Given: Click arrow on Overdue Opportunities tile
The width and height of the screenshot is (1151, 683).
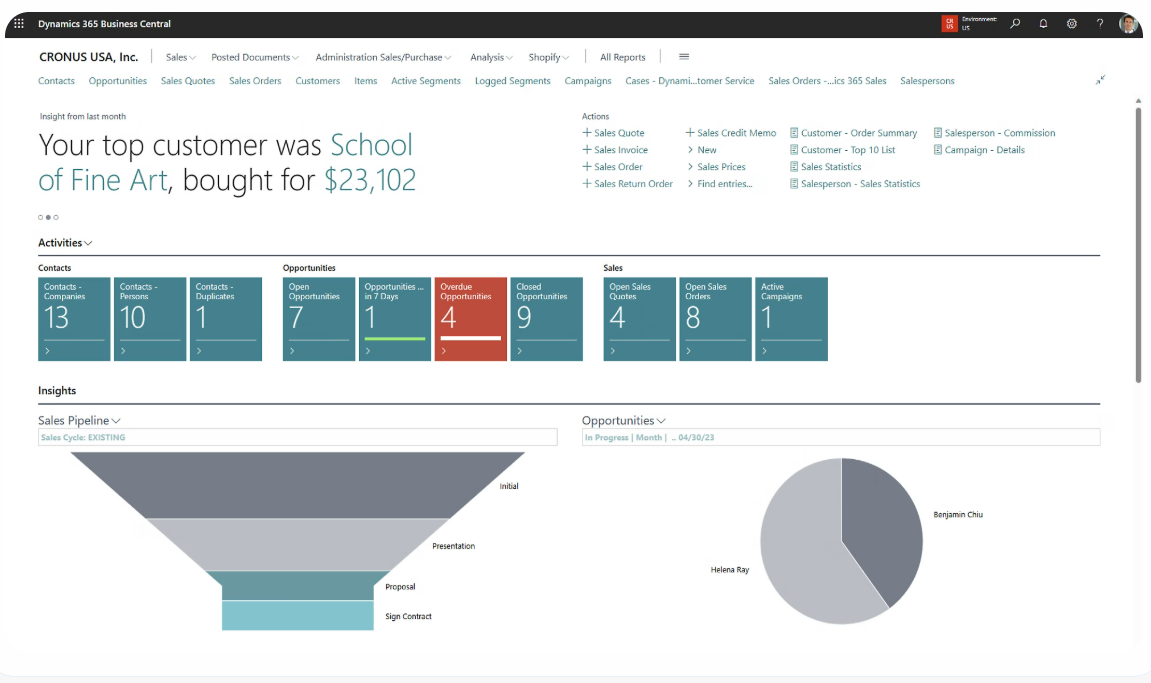Looking at the screenshot, I should 444,351.
